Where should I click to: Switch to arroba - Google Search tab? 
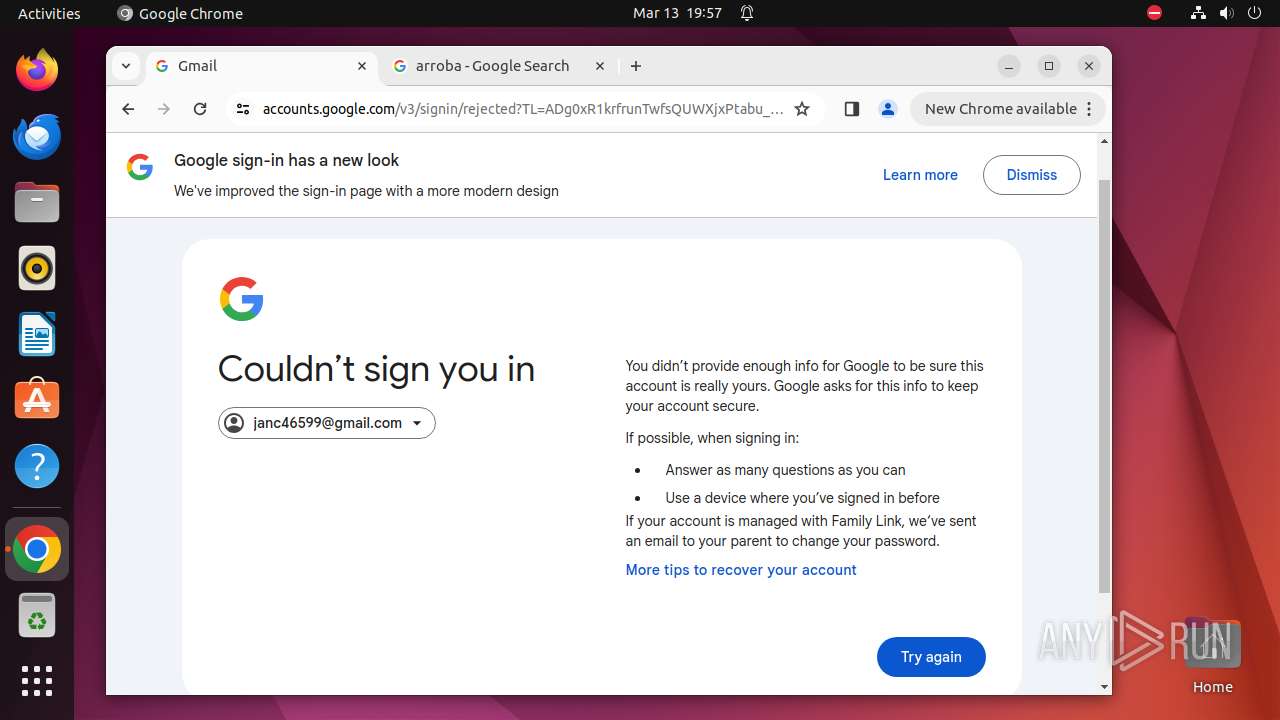click(499, 66)
